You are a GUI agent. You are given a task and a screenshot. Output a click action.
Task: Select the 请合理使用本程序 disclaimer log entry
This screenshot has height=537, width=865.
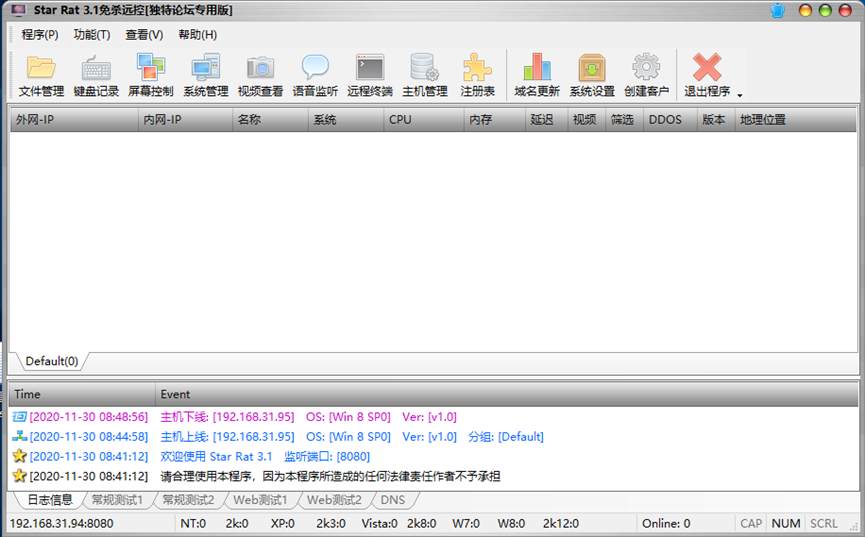tap(434, 476)
